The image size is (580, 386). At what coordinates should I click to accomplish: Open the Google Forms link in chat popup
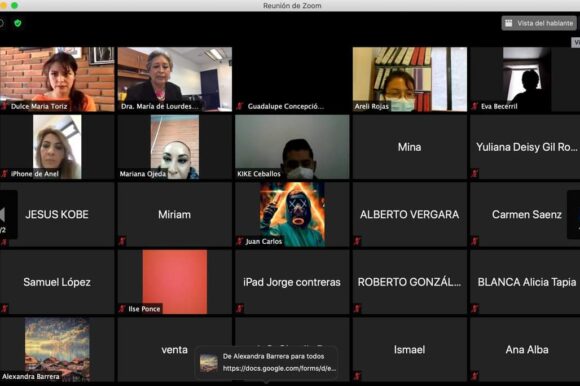click(x=279, y=368)
